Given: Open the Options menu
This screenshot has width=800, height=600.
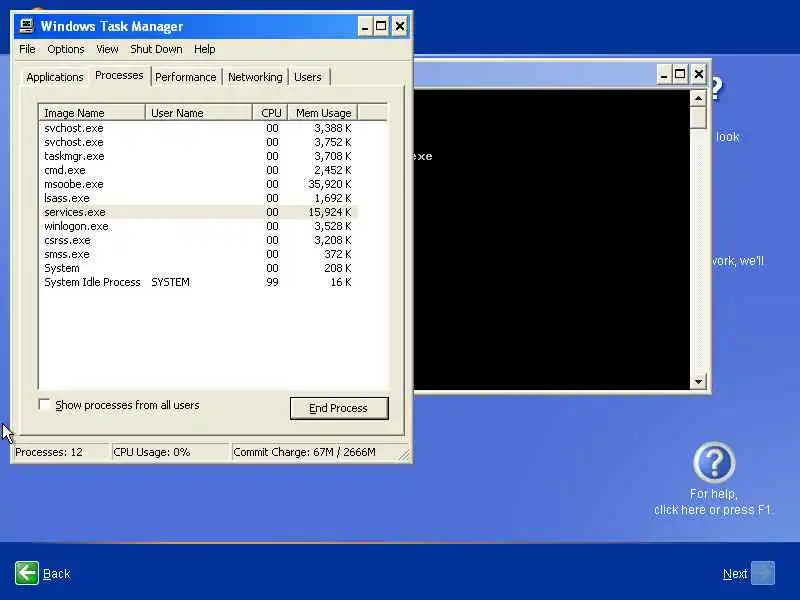Looking at the screenshot, I should click(x=66, y=49).
